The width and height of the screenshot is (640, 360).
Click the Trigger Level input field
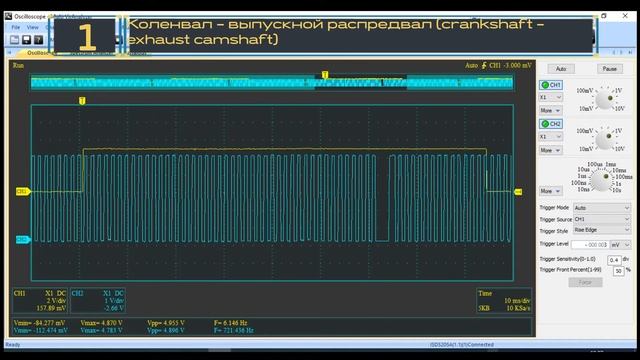(590, 245)
